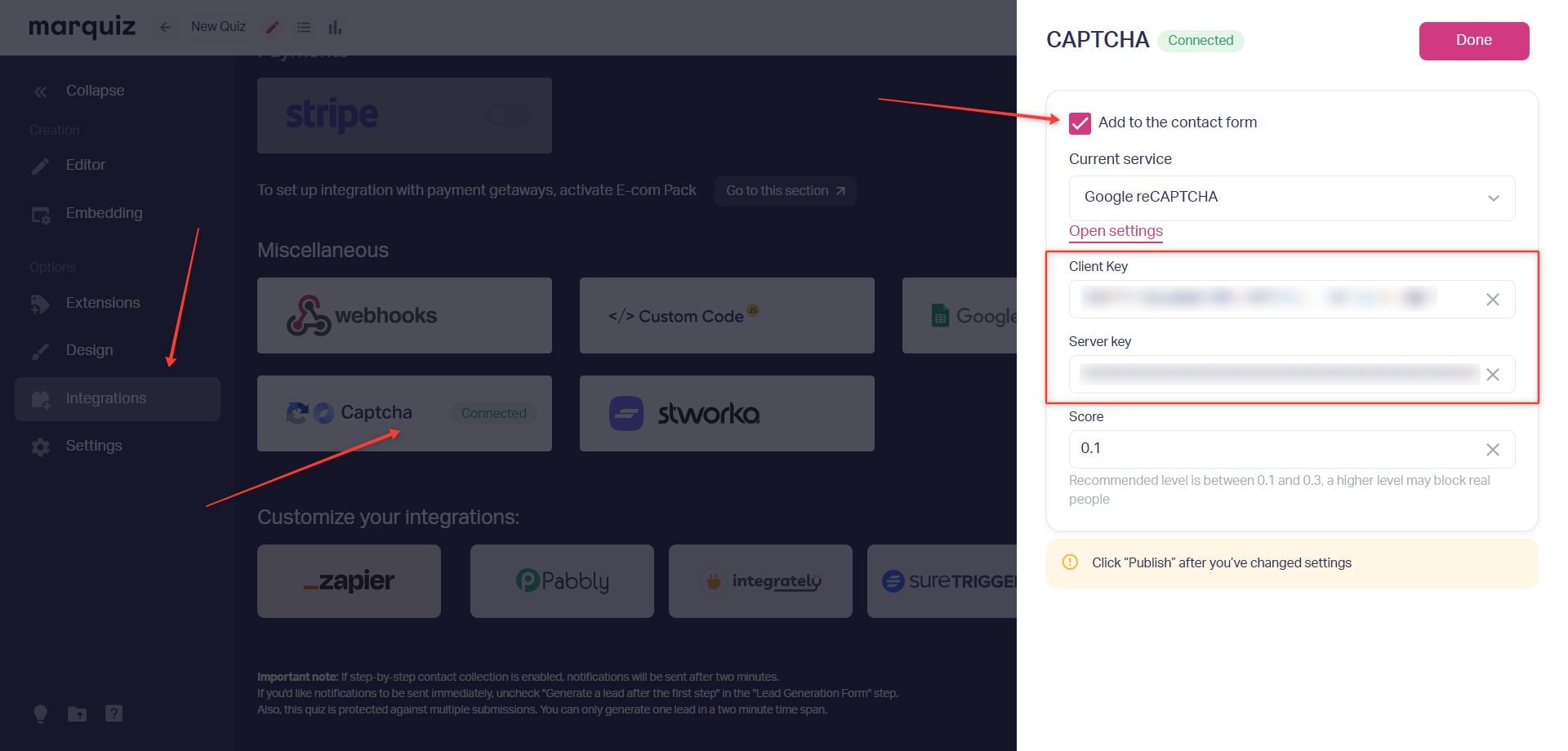Screen dimensions: 1568x751
Task: Click the back arrow beside New Quiz
Action: (x=165, y=27)
